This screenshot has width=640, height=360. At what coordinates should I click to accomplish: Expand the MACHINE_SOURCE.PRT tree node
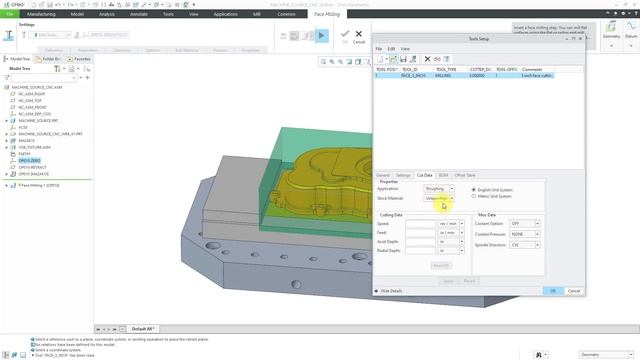click(x=7, y=121)
